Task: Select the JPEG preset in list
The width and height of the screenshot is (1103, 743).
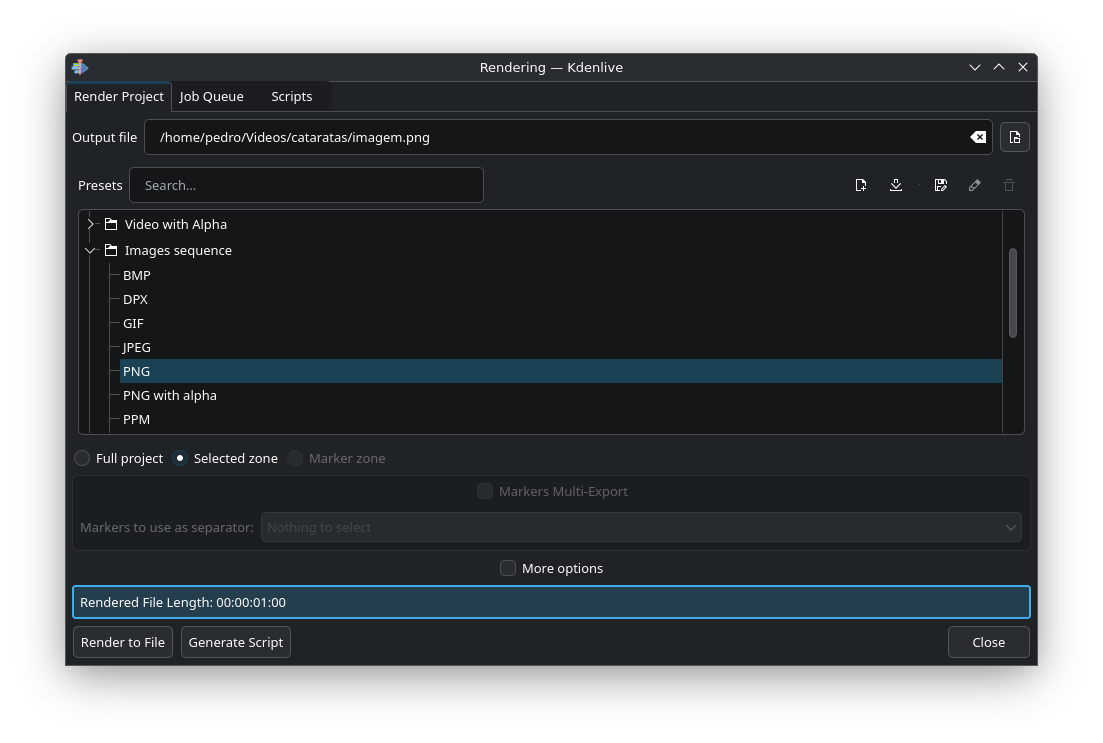Action: [137, 347]
